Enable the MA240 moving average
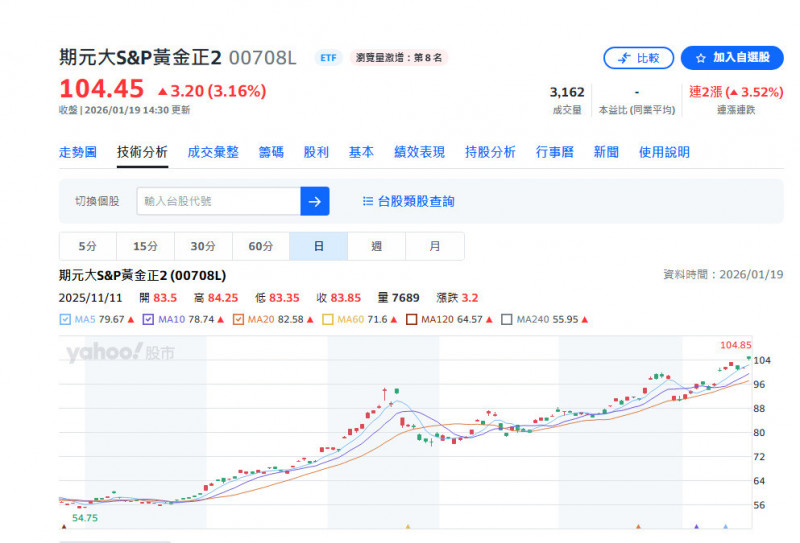This screenshot has width=800, height=543. (507, 319)
